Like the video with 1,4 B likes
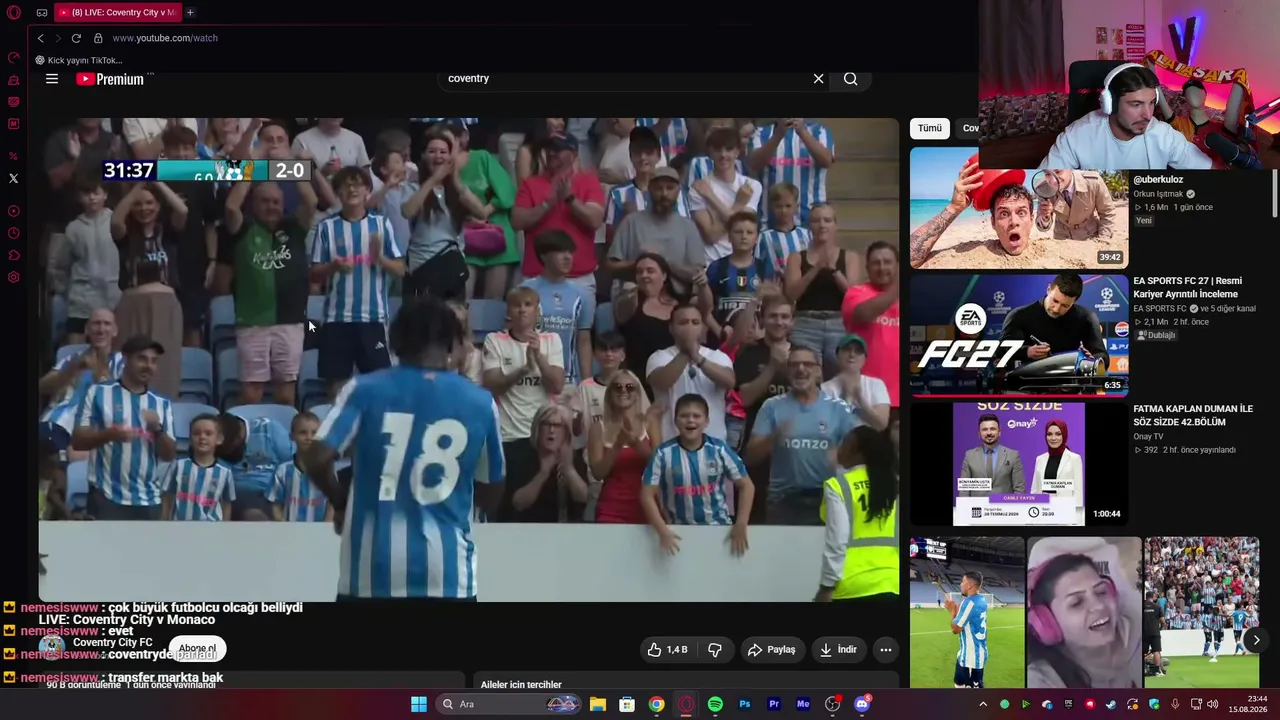The image size is (1280, 720). [x=667, y=650]
